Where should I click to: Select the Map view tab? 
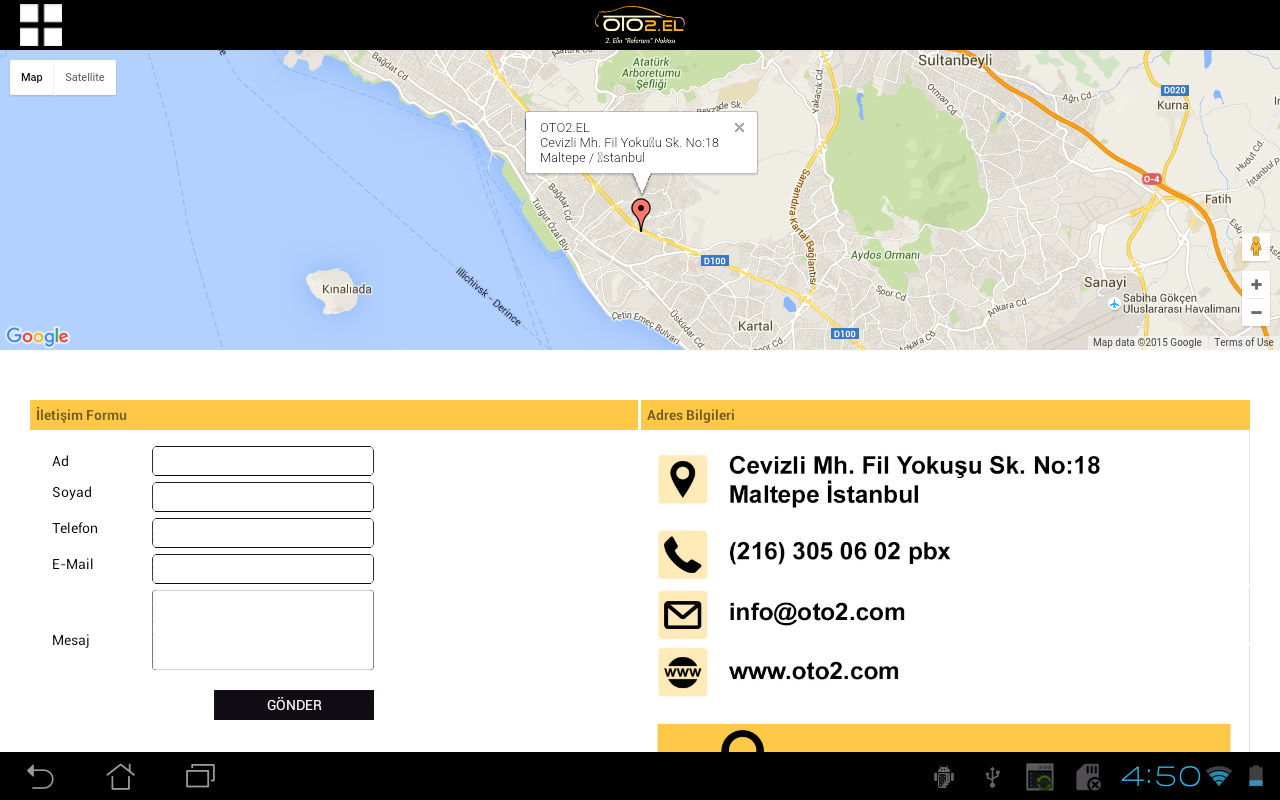coord(32,77)
